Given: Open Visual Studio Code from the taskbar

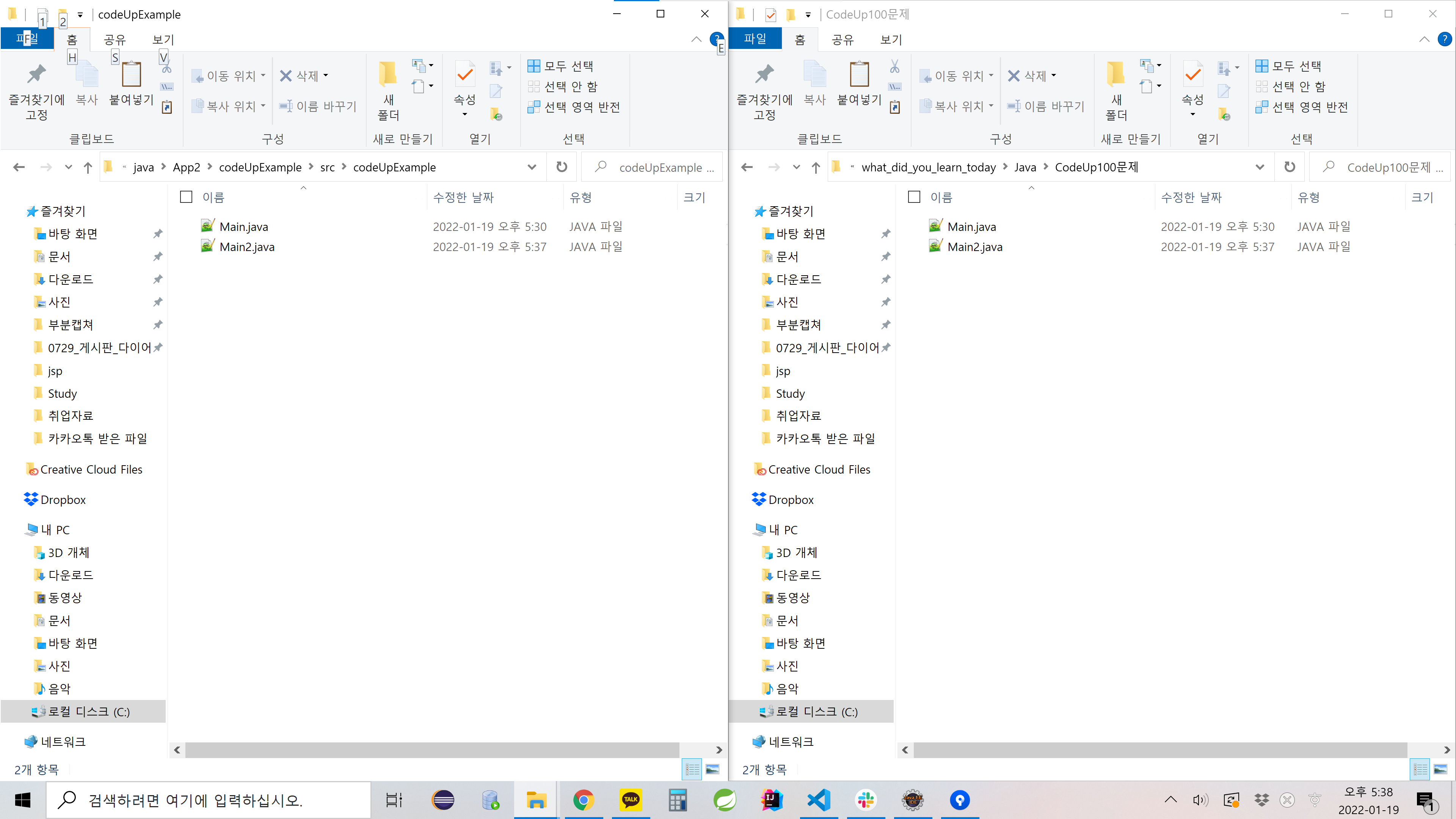Looking at the screenshot, I should tap(819, 800).
